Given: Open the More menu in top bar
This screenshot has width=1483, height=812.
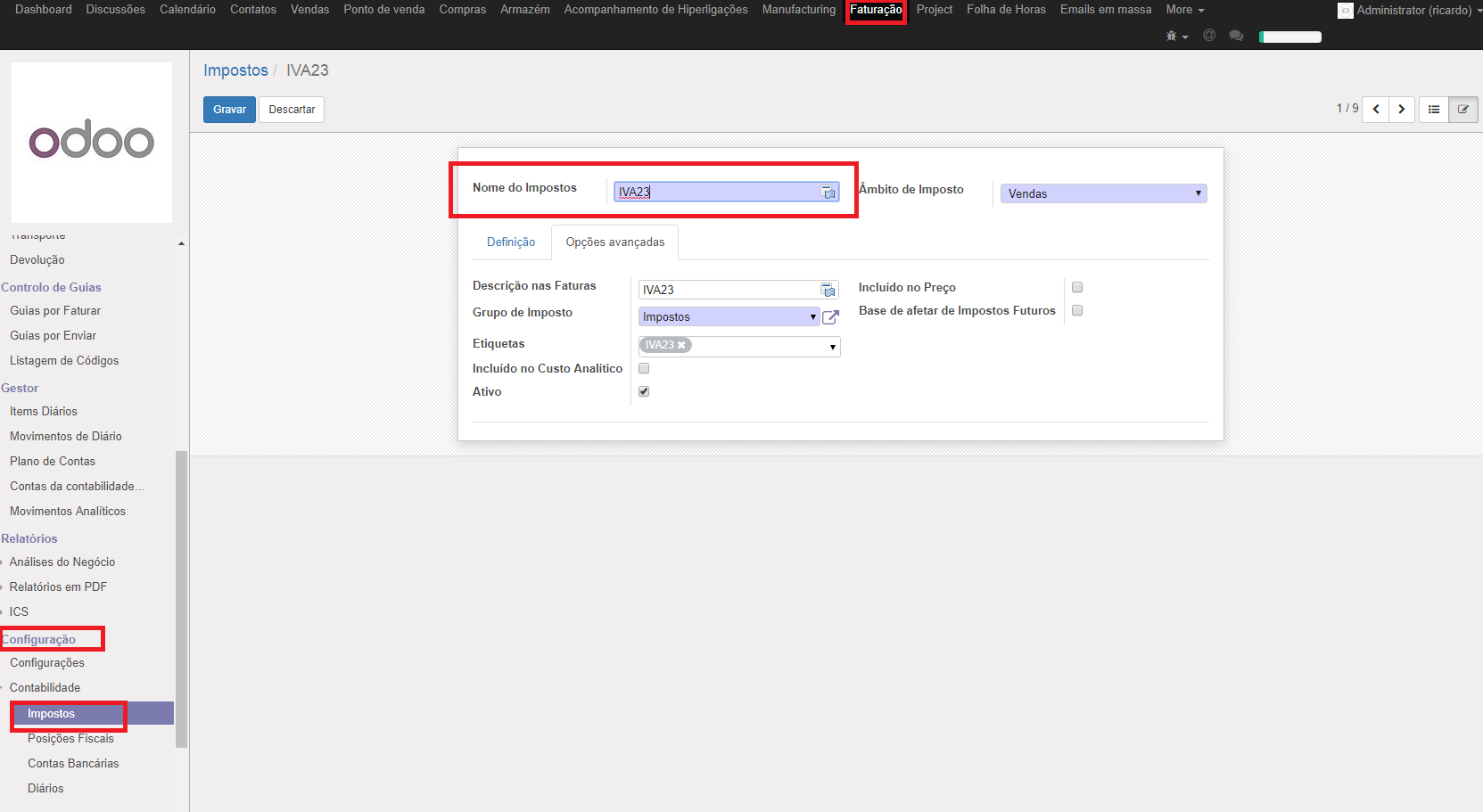Looking at the screenshot, I should point(1184,10).
